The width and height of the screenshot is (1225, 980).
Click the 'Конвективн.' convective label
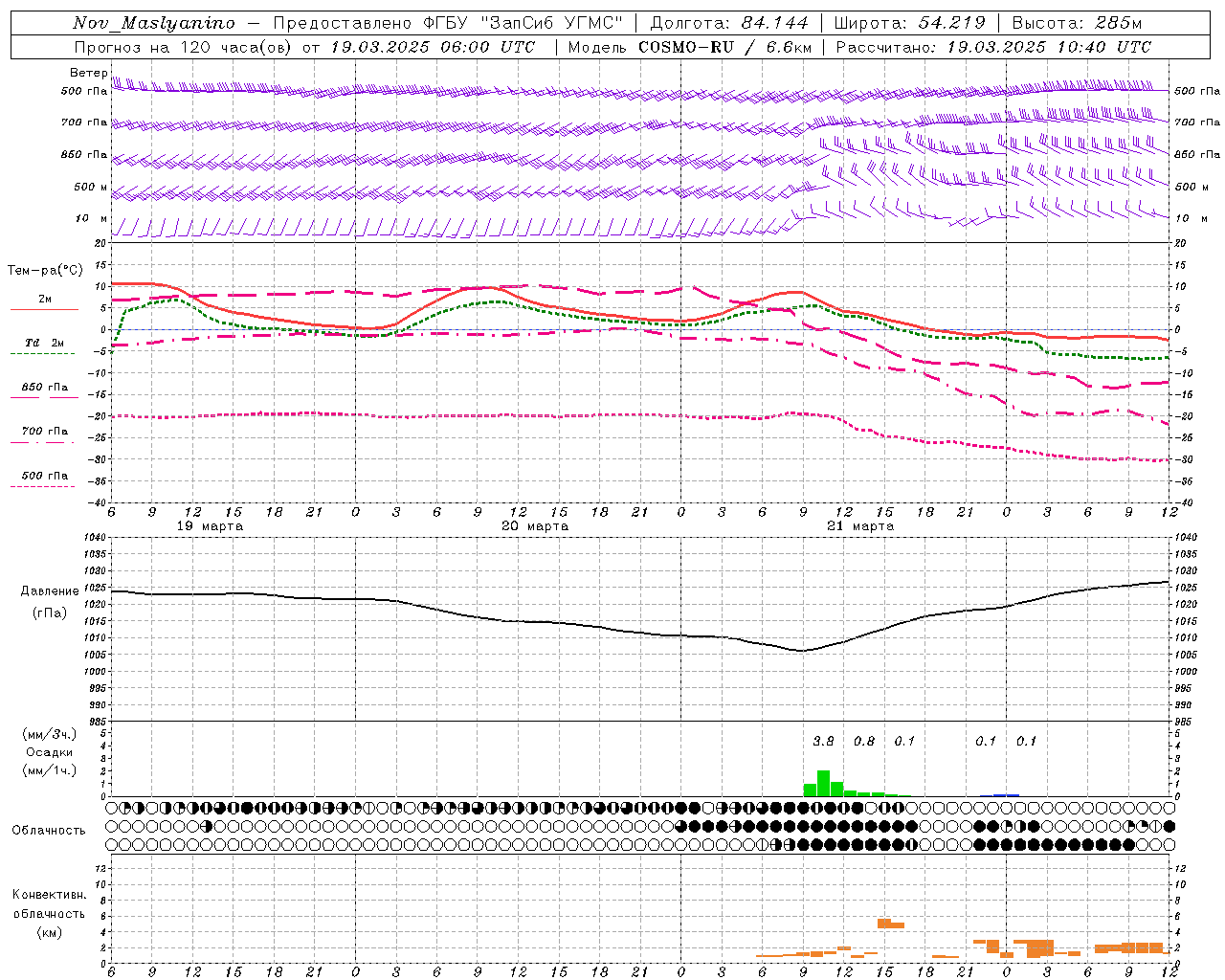pos(49,895)
